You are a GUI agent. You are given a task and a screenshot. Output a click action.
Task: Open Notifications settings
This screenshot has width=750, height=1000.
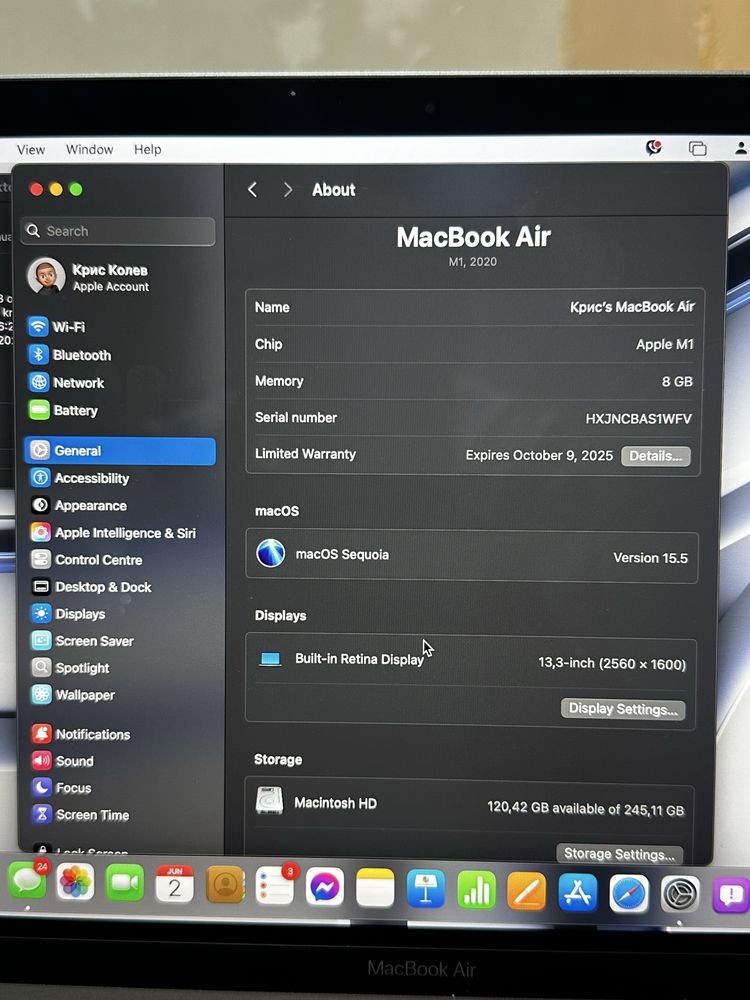click(x=120, y=734)
